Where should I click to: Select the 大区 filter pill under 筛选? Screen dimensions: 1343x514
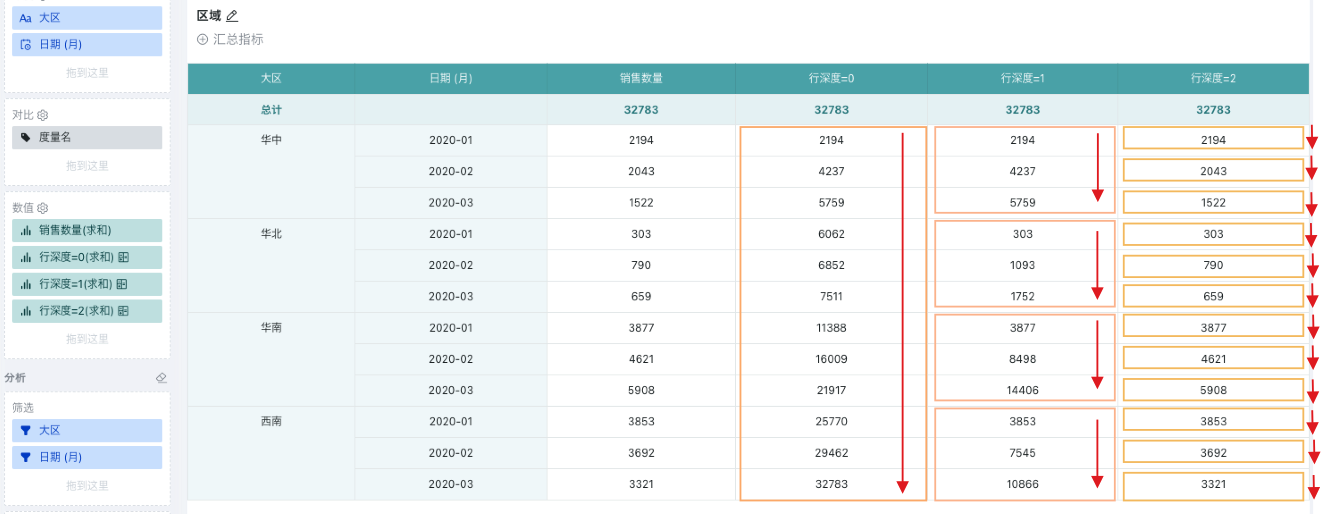87,430
